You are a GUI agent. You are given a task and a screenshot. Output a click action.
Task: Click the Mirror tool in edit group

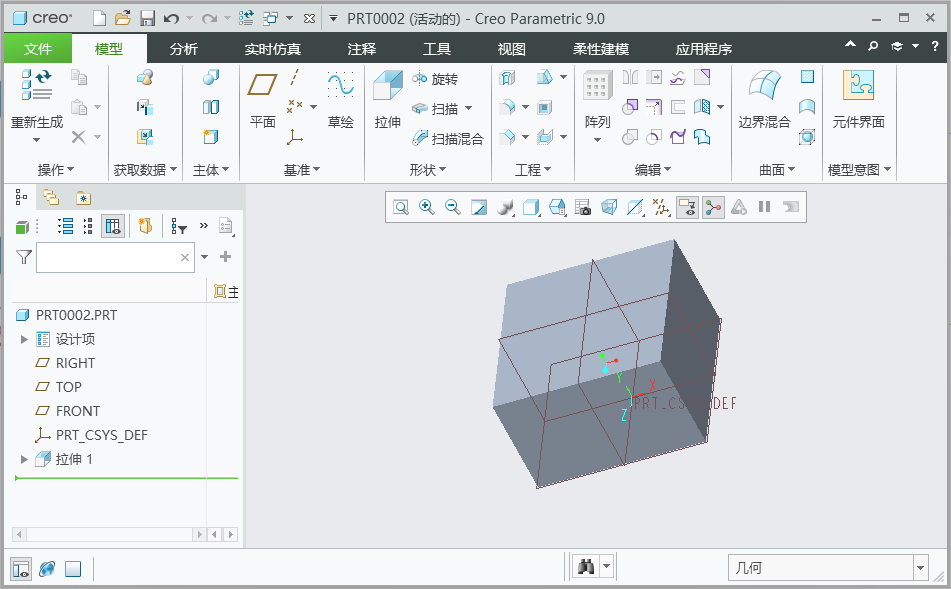[x=630, y=77]
